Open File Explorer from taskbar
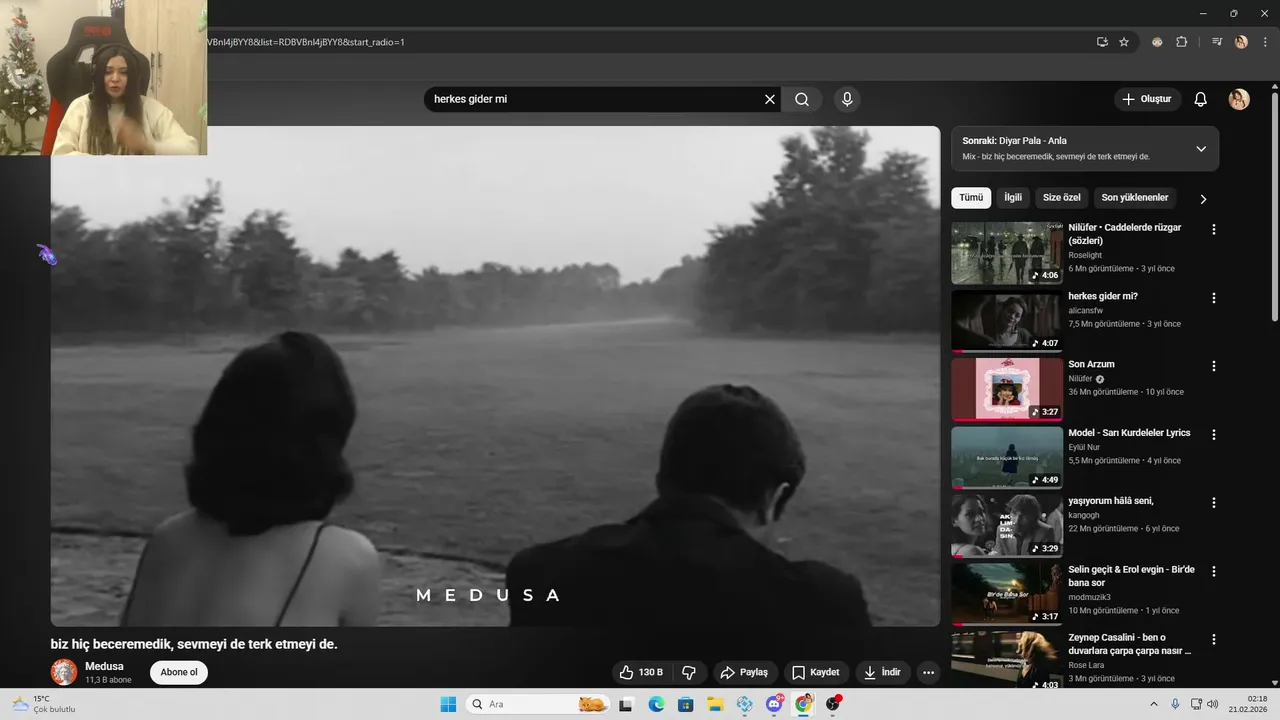The image size is (1280, 720). 715,704
